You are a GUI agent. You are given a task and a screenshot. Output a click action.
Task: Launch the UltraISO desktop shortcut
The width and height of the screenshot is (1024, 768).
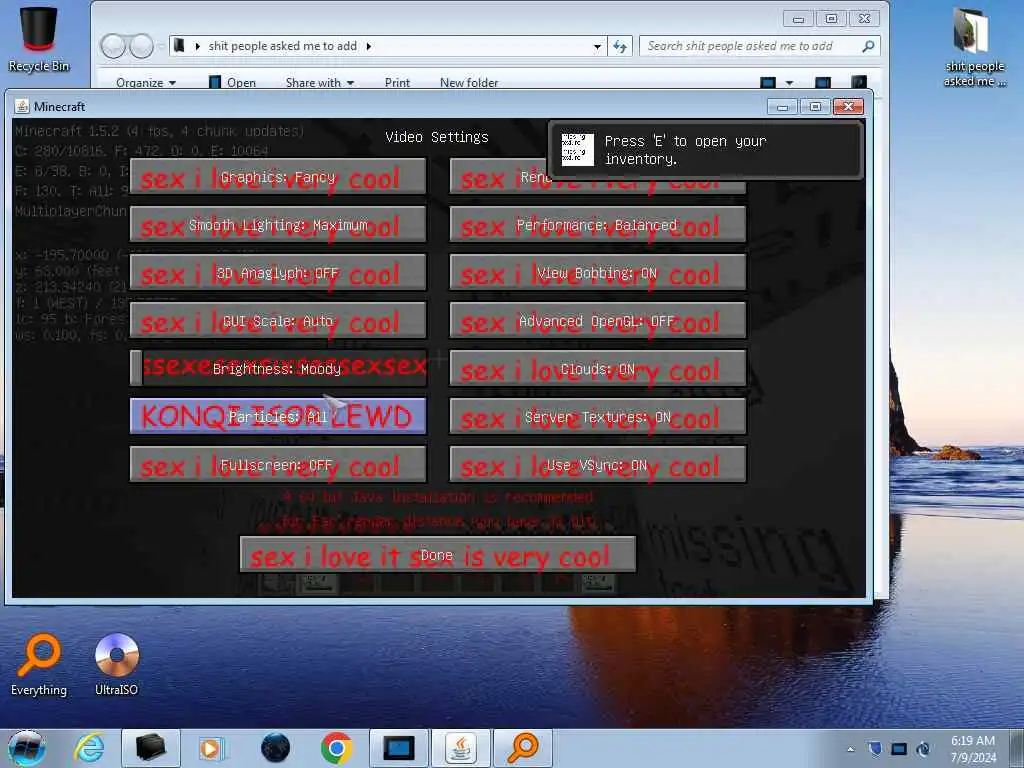[x=116, y=664]
